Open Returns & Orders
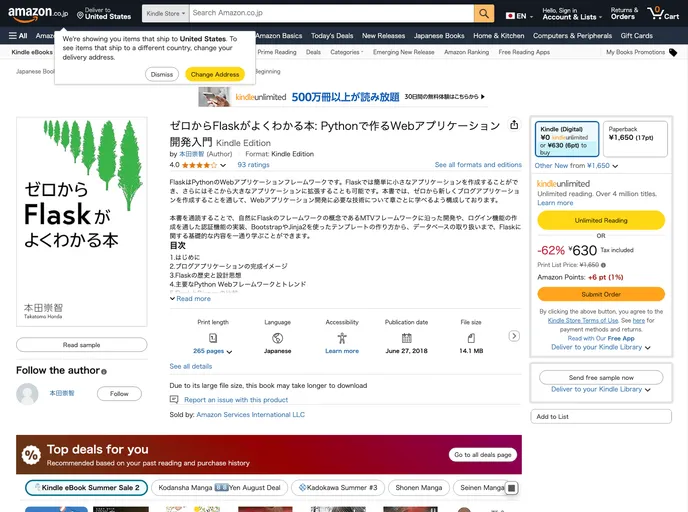 click(x=623, y=14)
